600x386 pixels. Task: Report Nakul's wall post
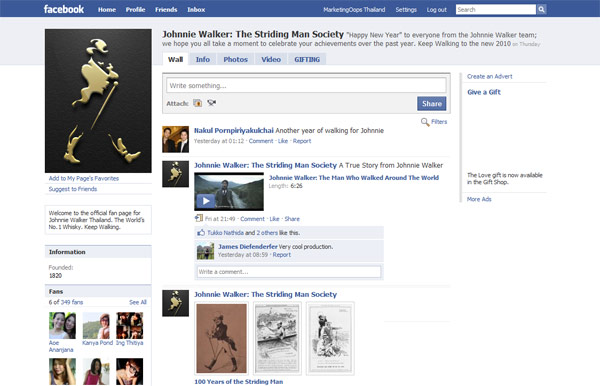coord(302,141)
